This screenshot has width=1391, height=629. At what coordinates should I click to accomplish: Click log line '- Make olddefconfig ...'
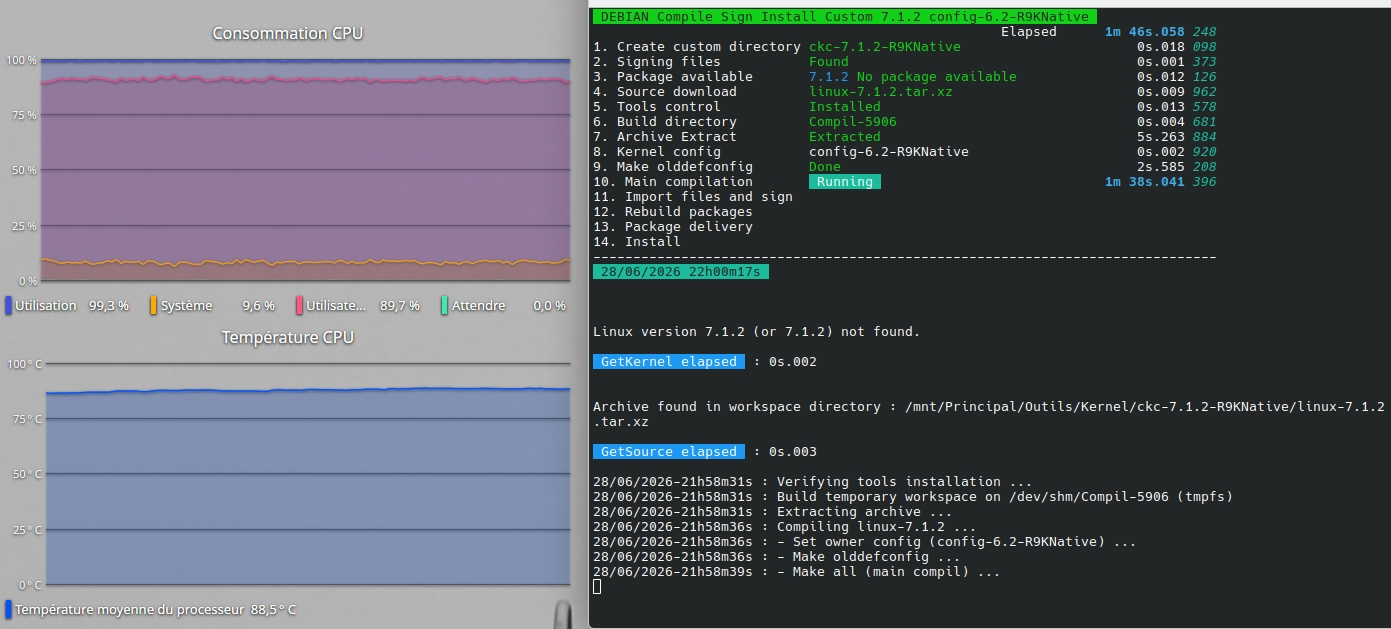pyautogui.click(x=777, y=557)
